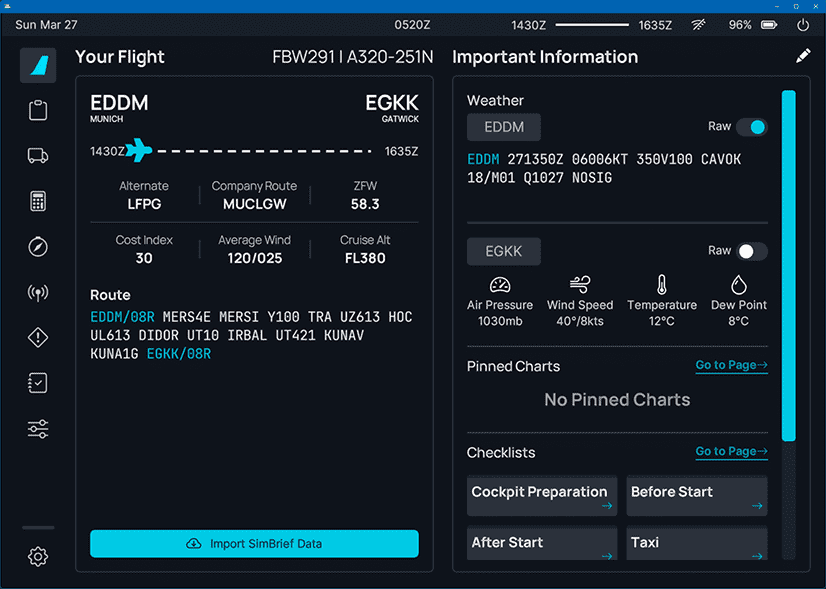This screenshot has width=826, height=589.
Task: Open the Cockpit Preparation checklist
Action: coord(542,496)
